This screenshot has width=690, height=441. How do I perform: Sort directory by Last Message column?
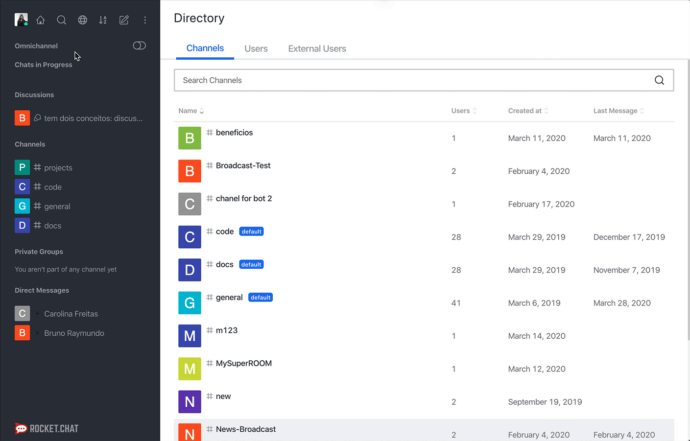click(x=618, y=111)
